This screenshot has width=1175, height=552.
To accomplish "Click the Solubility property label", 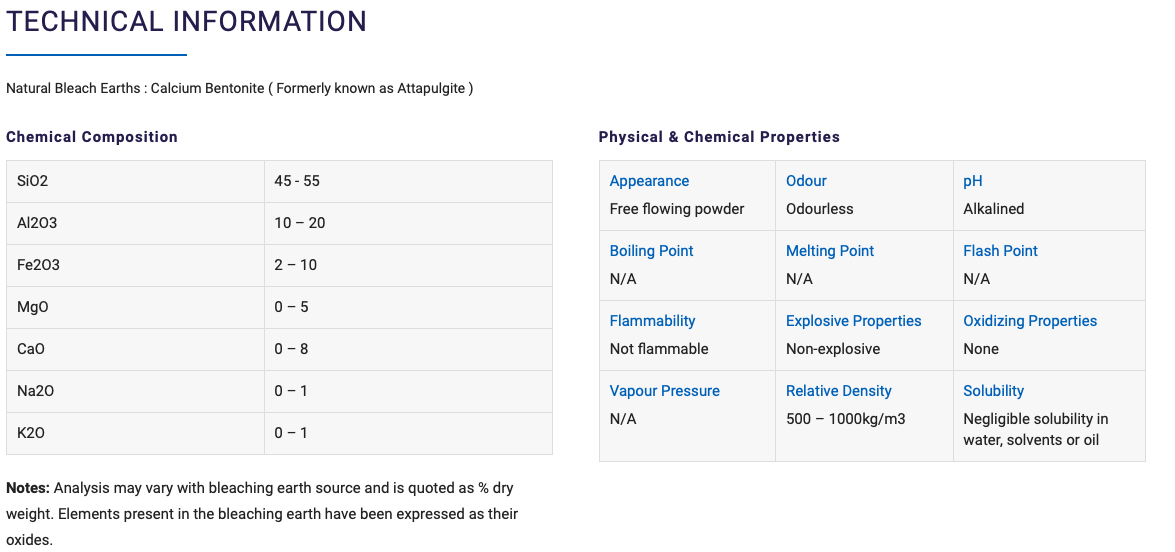I will coord(993,391).
